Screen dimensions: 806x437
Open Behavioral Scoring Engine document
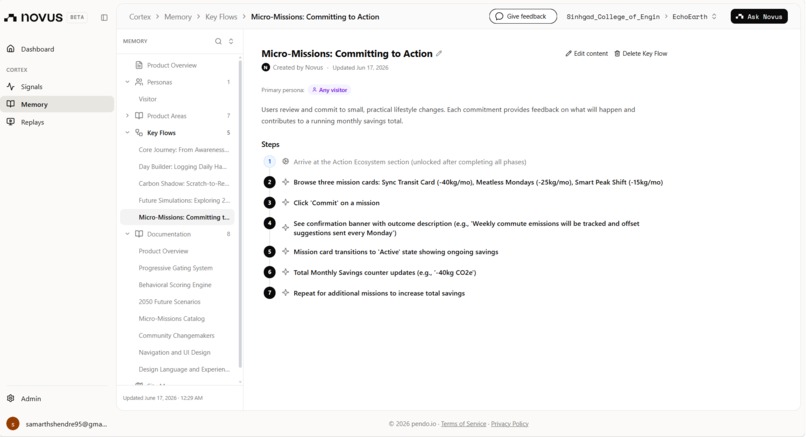click(175, 285)
